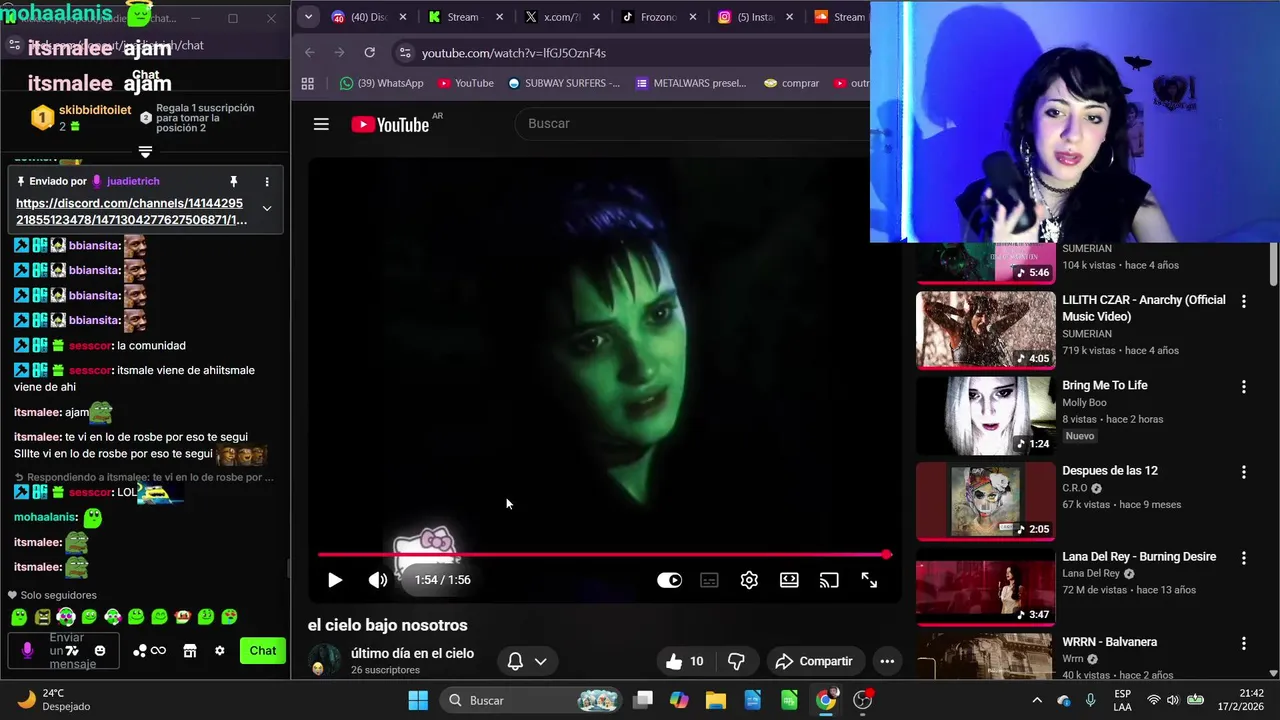Click the YouTube page scrollbar
This screenshot has width=1280, height=720.
[x=1273, y=265]
